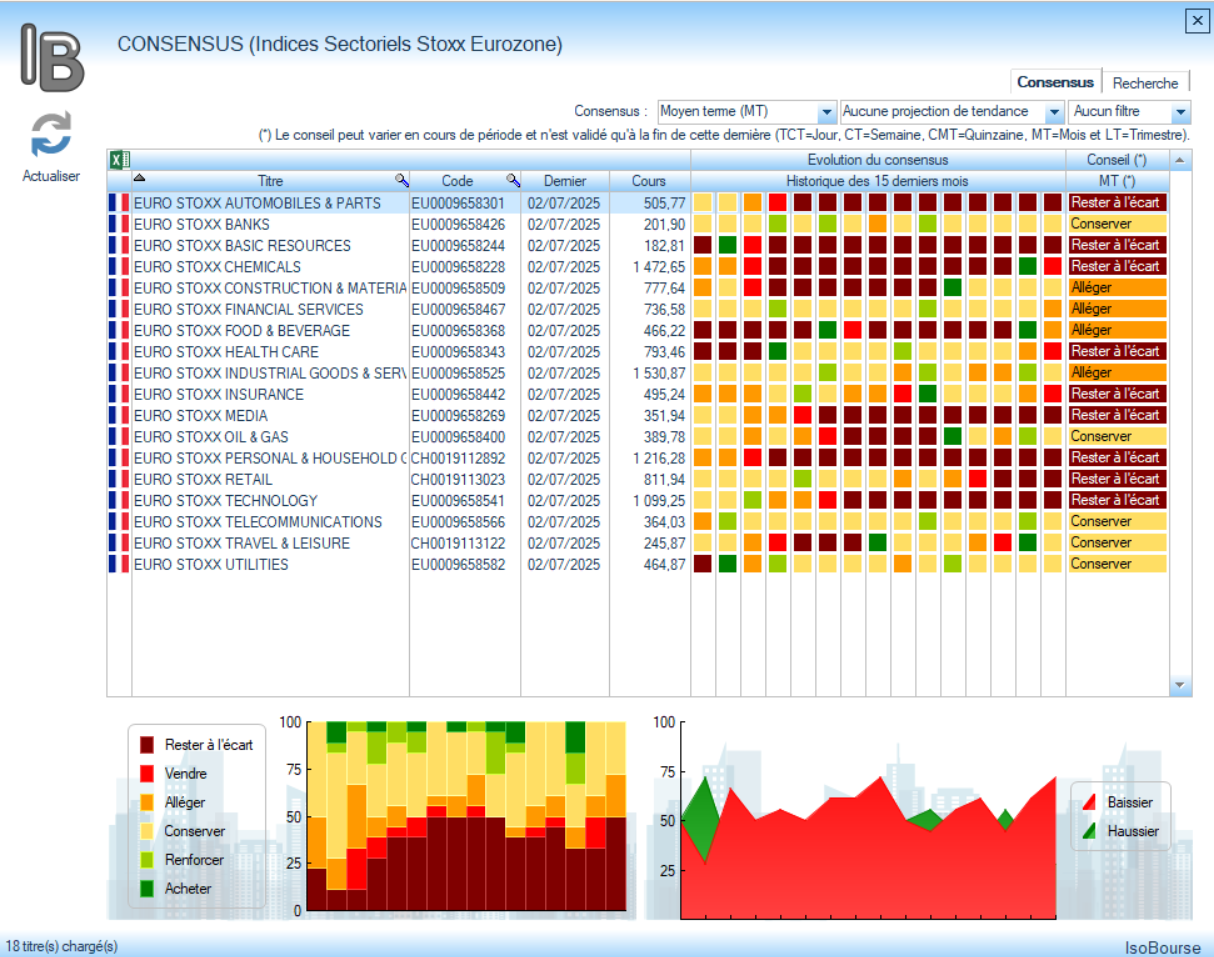The width and height of the screenshot is (1214, 957).
Task: Select EURO STOXX FINANCIAL SERVICES row
Action: coord(637,309)
